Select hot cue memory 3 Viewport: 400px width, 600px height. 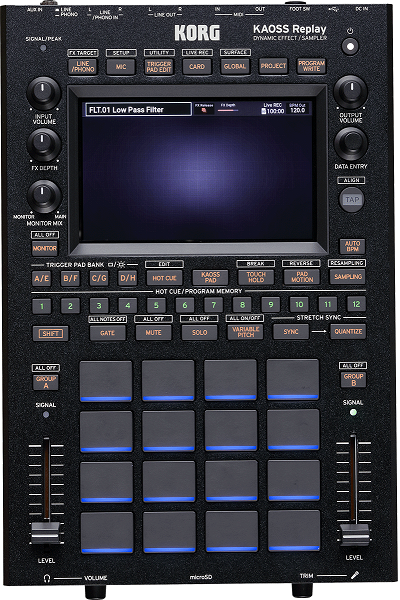click(99, 306)
